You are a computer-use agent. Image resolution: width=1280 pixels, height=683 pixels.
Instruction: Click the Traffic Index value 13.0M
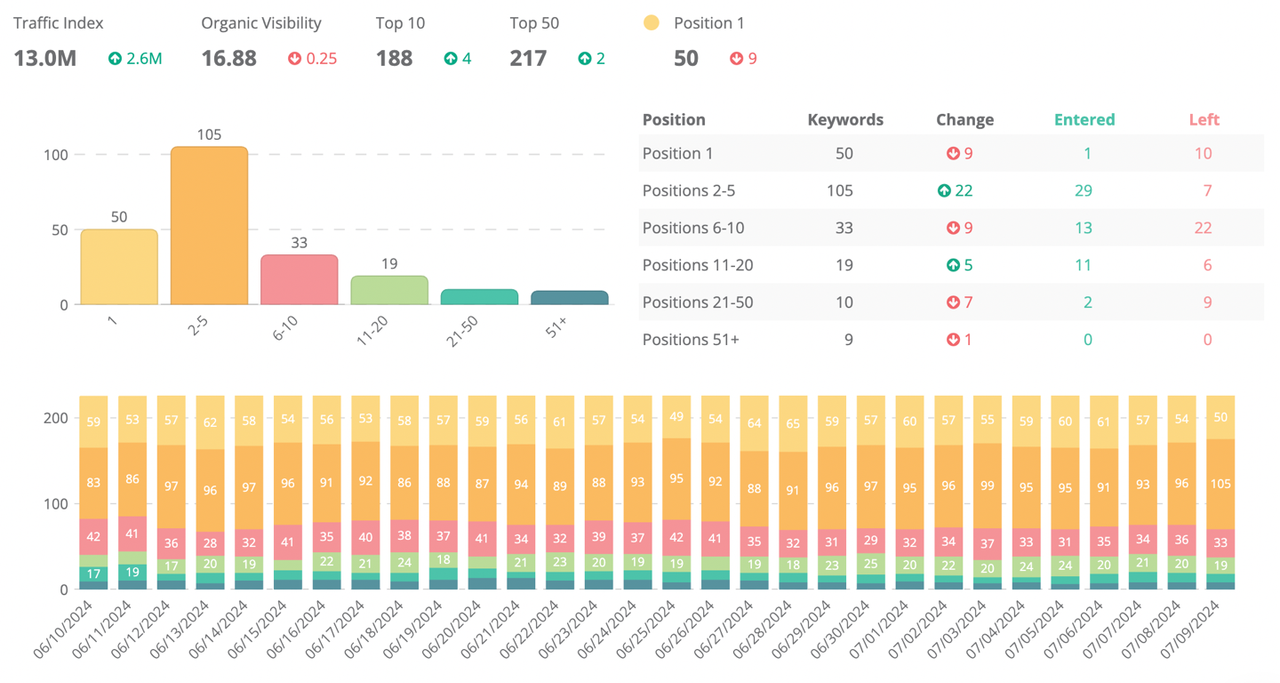point(45,58)
